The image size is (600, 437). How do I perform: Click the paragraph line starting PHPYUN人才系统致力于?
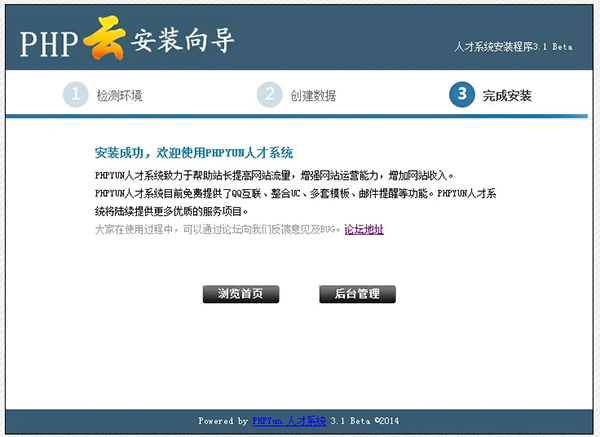point(274,176)
